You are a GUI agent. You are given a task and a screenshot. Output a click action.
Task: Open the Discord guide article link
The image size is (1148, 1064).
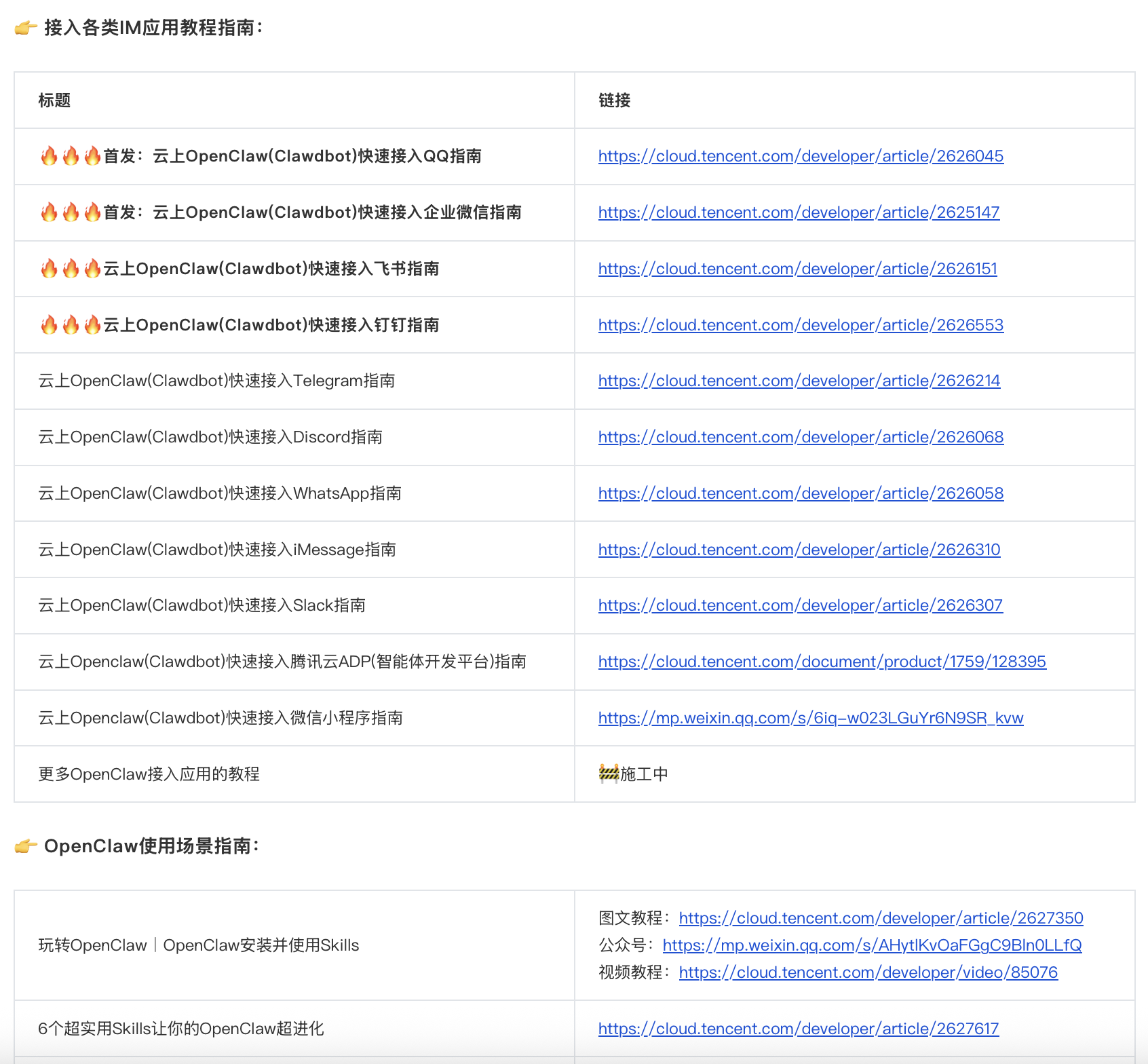click(801, 437)
